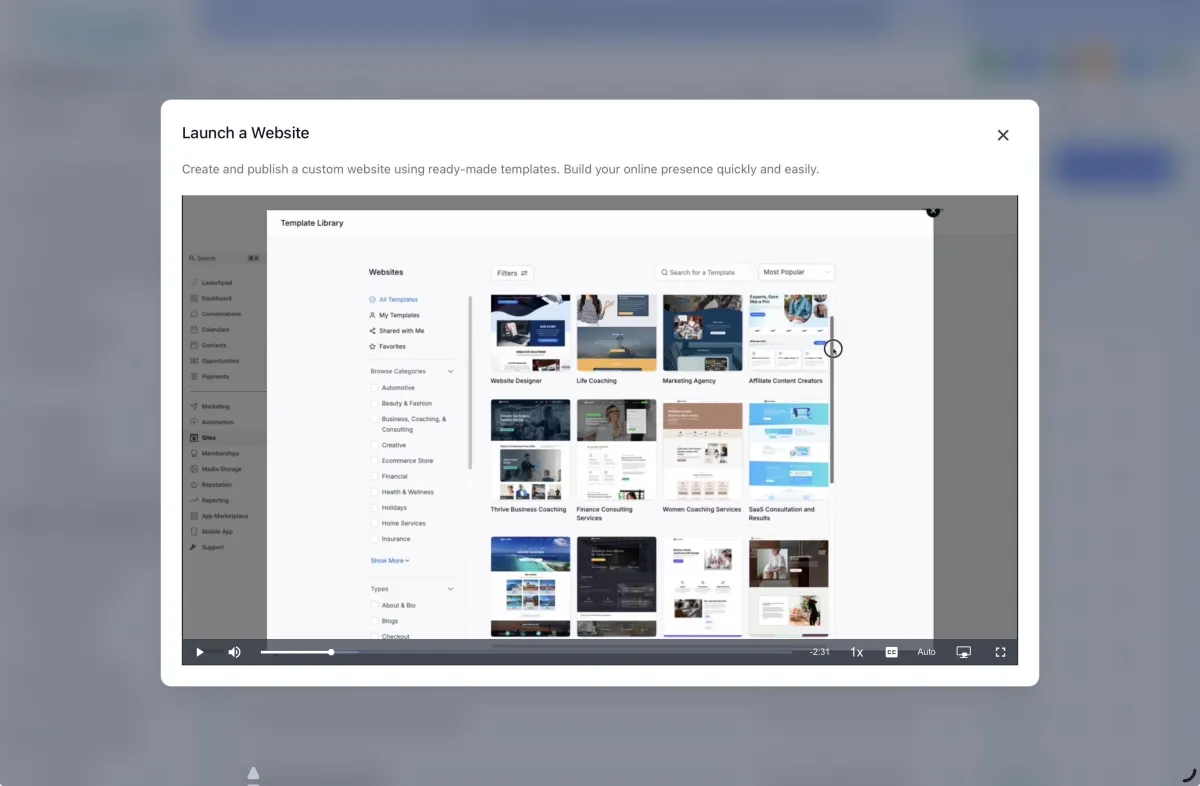This screenshot has width=1200, height=786.
Task: Click the video progress bar handle
Action: (331, 652)
